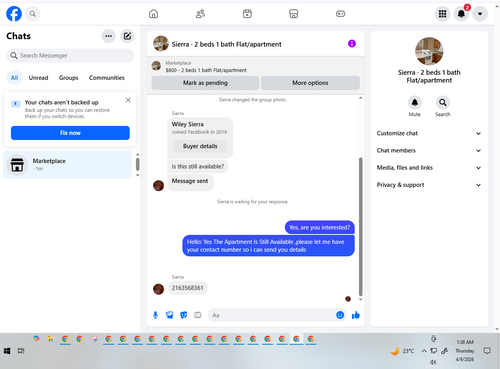Image resolution: width=500 pixels, height=369 pixels.
Task: Click the Aa message input field
Action: click(x=272, y=315)
